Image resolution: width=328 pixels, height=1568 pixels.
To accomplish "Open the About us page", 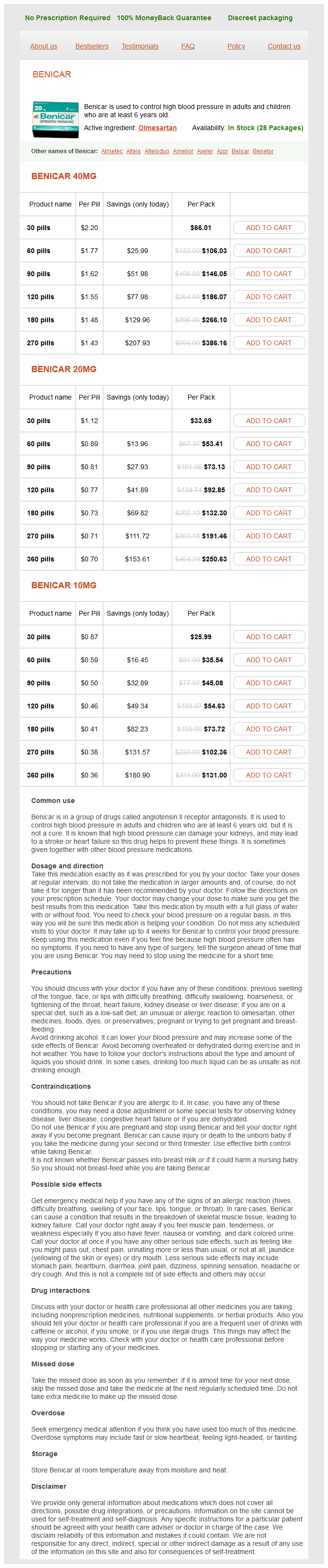I will [x=43, y=46].
